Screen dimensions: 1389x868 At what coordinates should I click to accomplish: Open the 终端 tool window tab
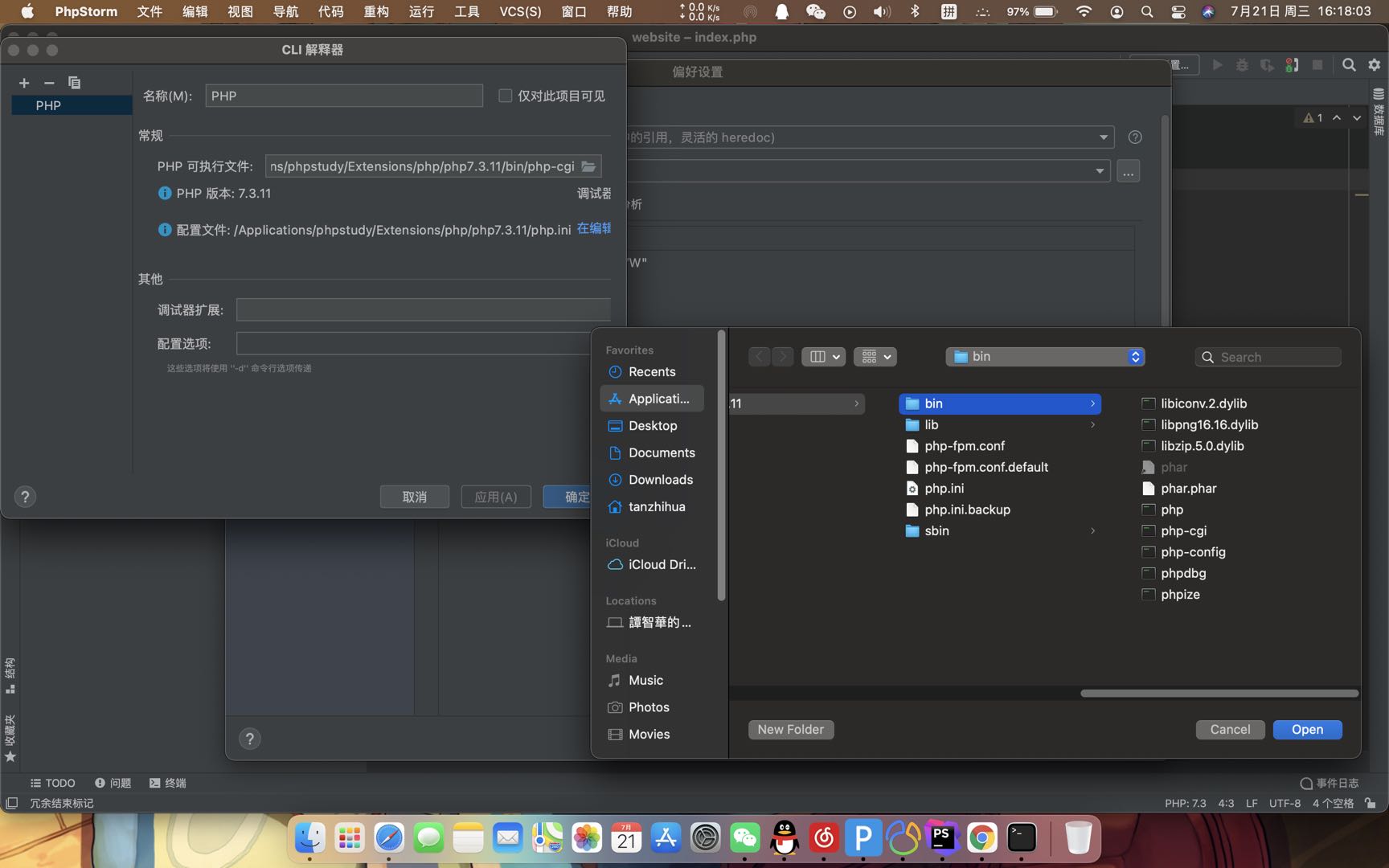(167, 783)
